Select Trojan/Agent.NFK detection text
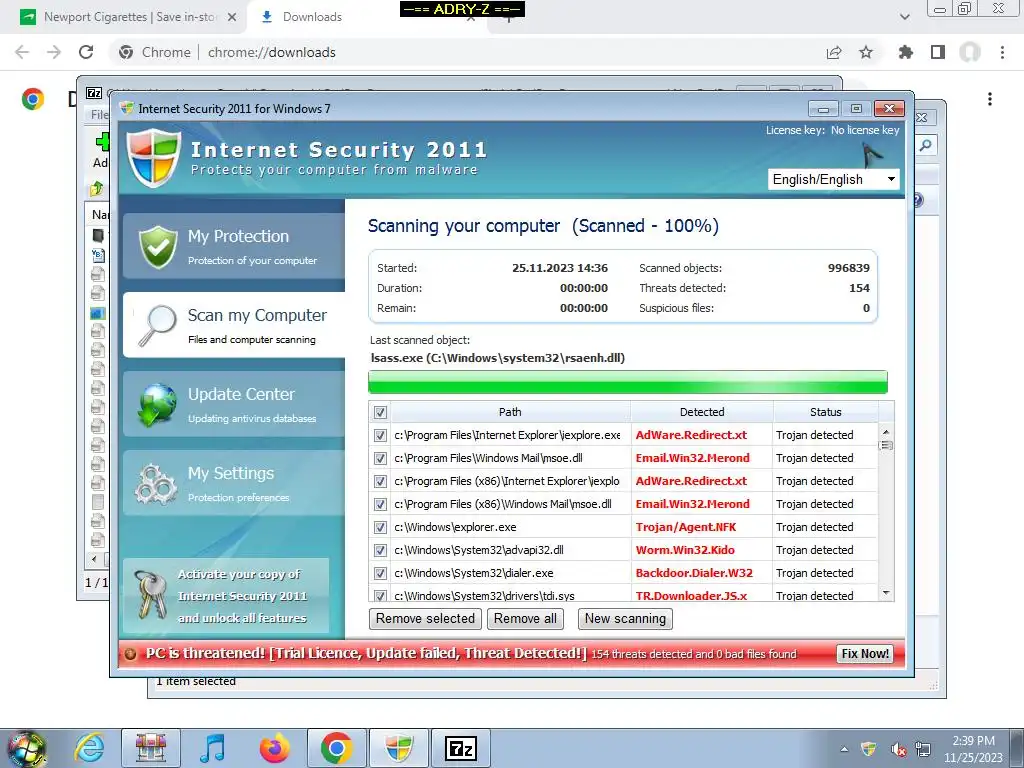The image size is (1024, 768). click(x=686, y=527)
